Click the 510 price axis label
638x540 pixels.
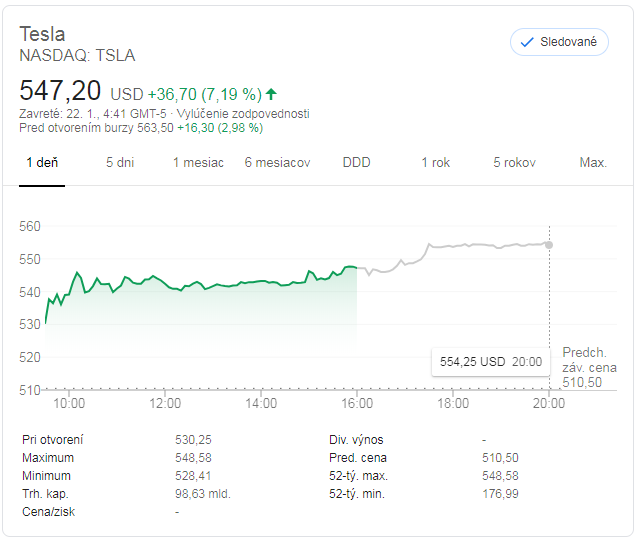click(30, 390)
